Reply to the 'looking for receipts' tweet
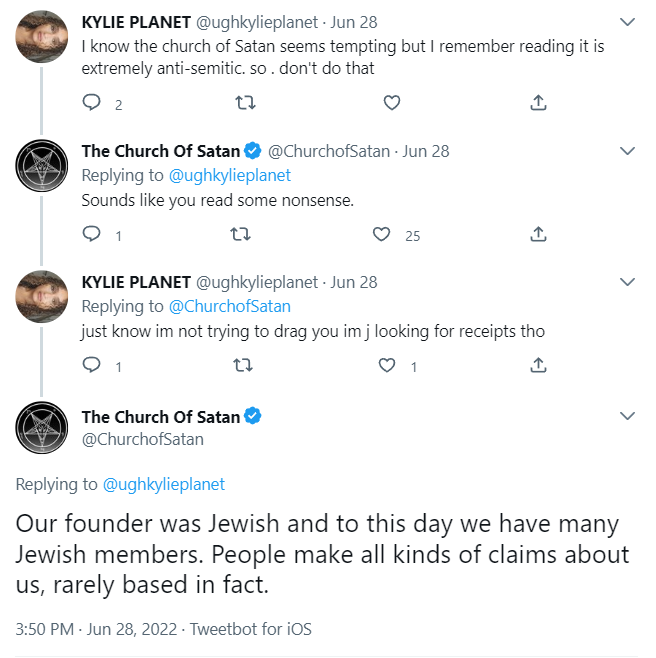Viewport: 656px width, 658px height. tap(91, 366)
